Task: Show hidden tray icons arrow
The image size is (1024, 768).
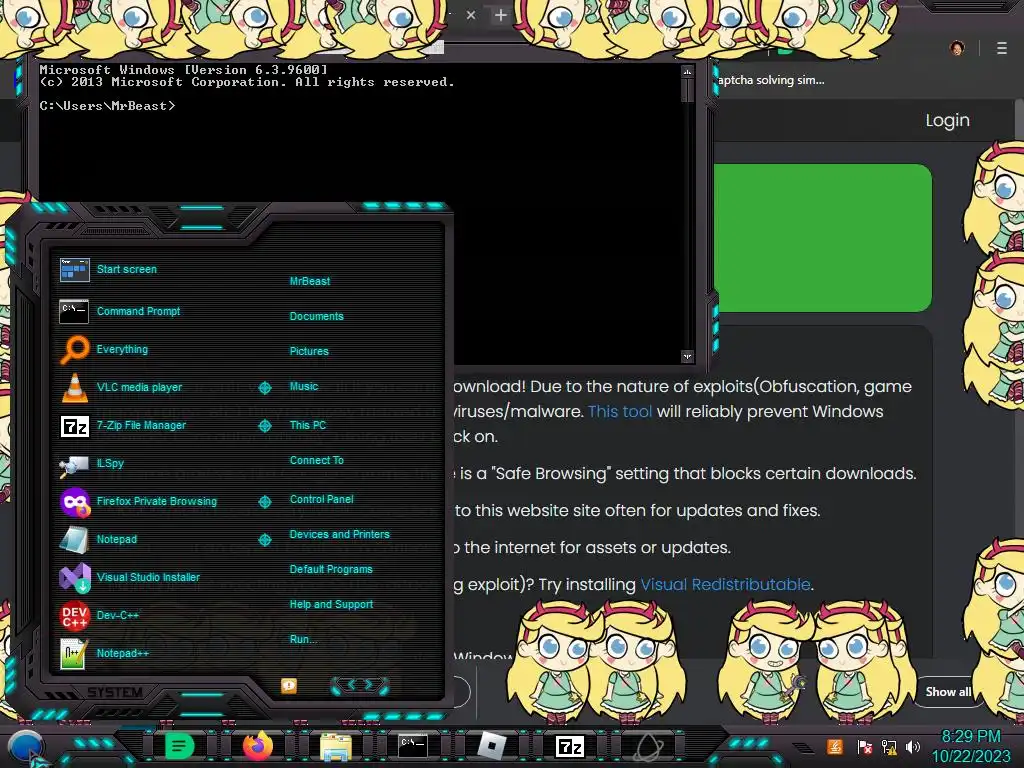Action: click(x=802, y=747)
